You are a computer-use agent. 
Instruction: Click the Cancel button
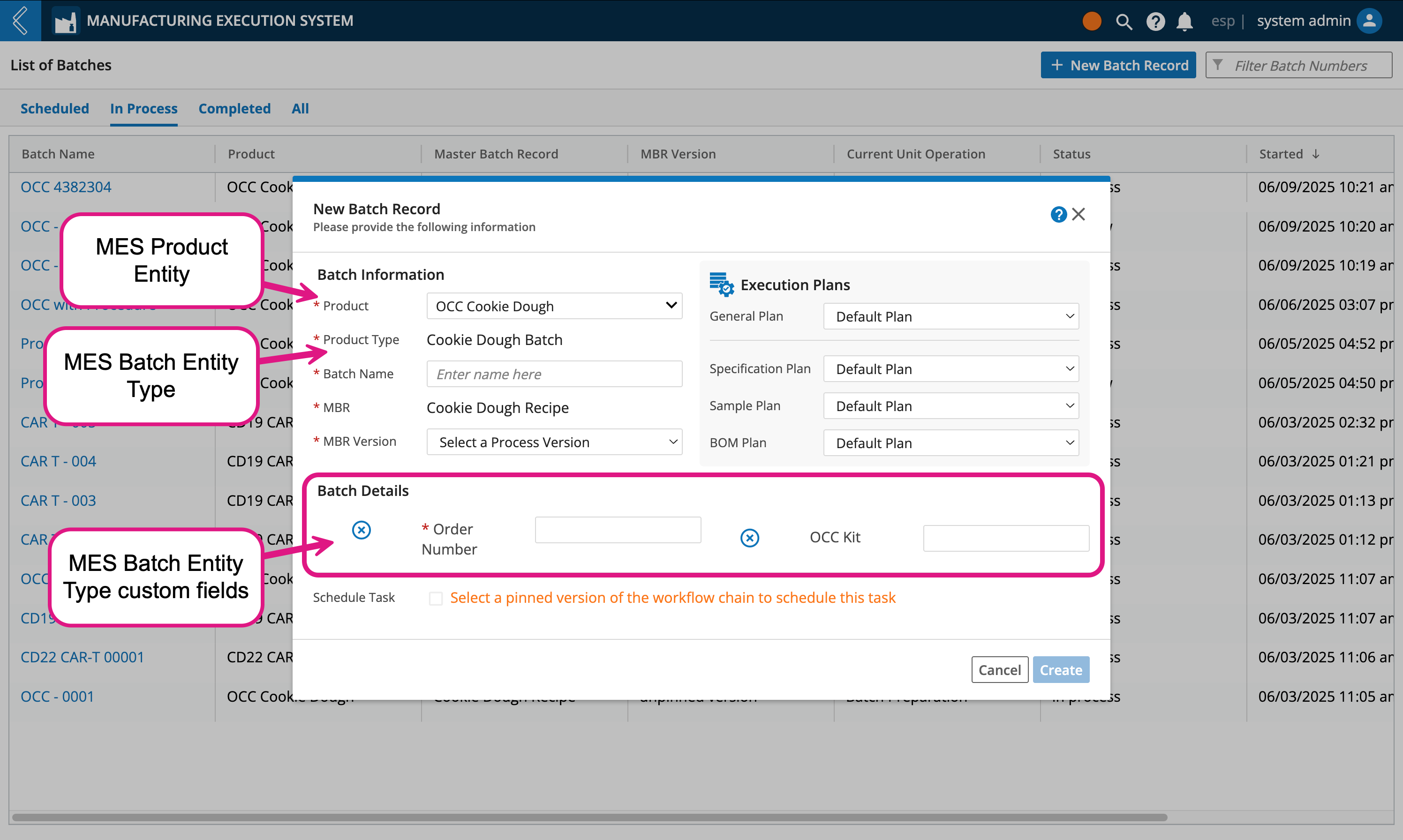[x=1000, y=670]
